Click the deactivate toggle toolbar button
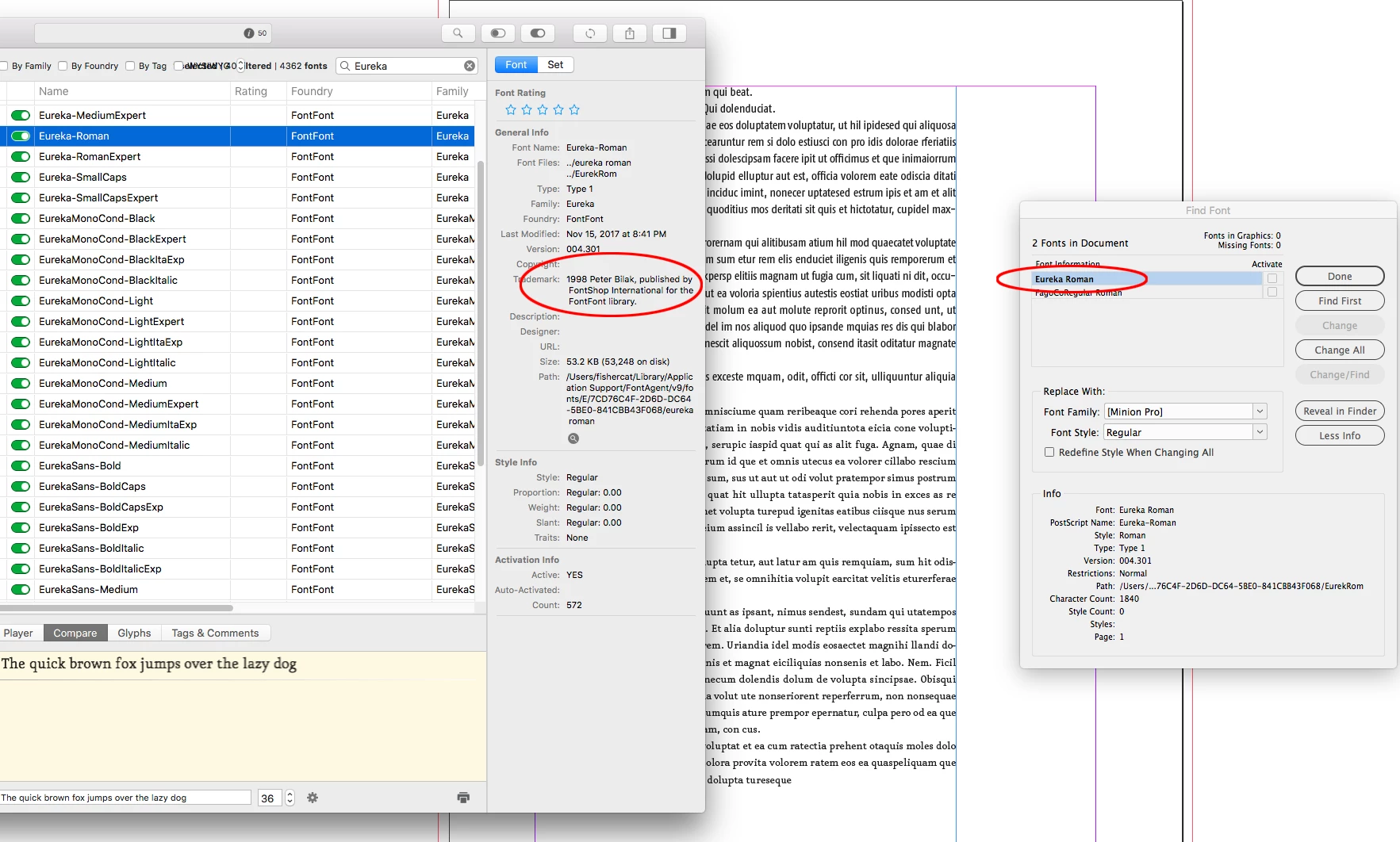The height and width of the screenshot is (842, 1400). [x=498, y=33]
